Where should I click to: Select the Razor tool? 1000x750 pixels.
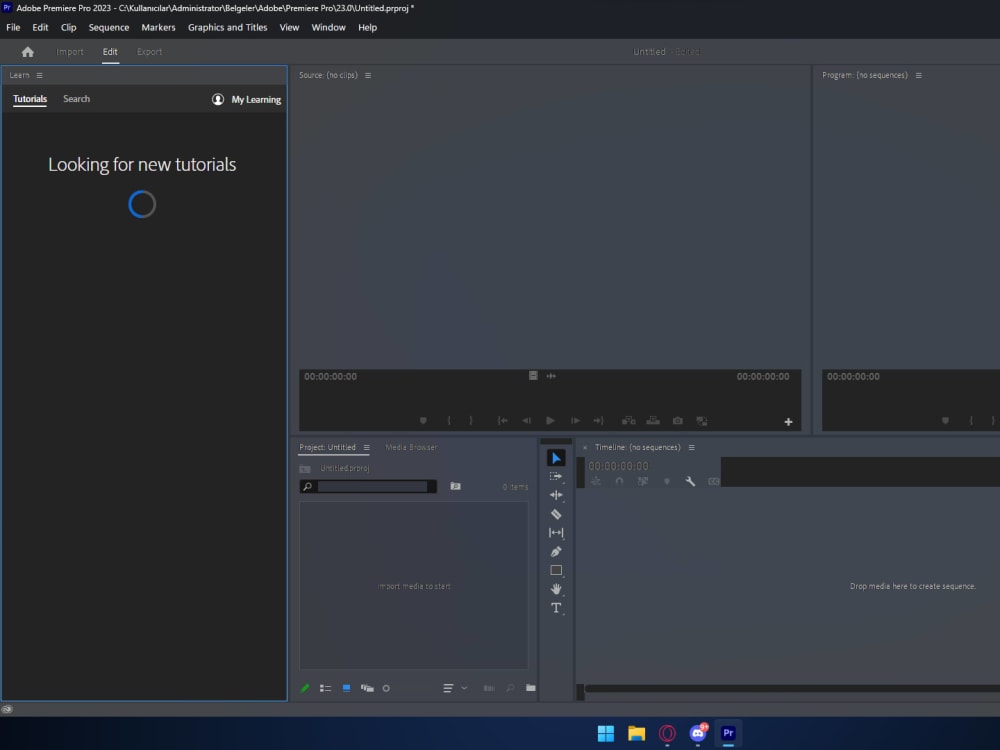[555, 514]
